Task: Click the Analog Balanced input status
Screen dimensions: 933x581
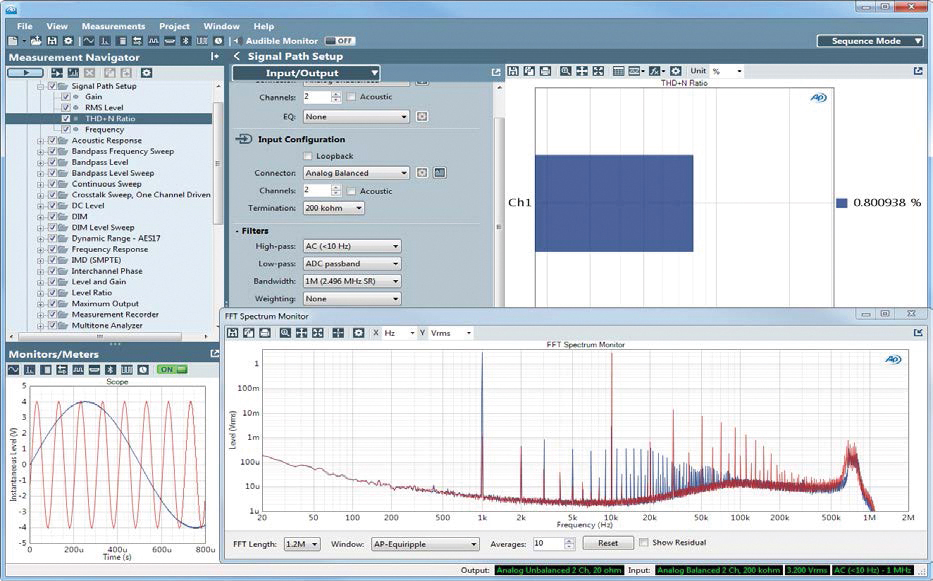Action: 718,570
